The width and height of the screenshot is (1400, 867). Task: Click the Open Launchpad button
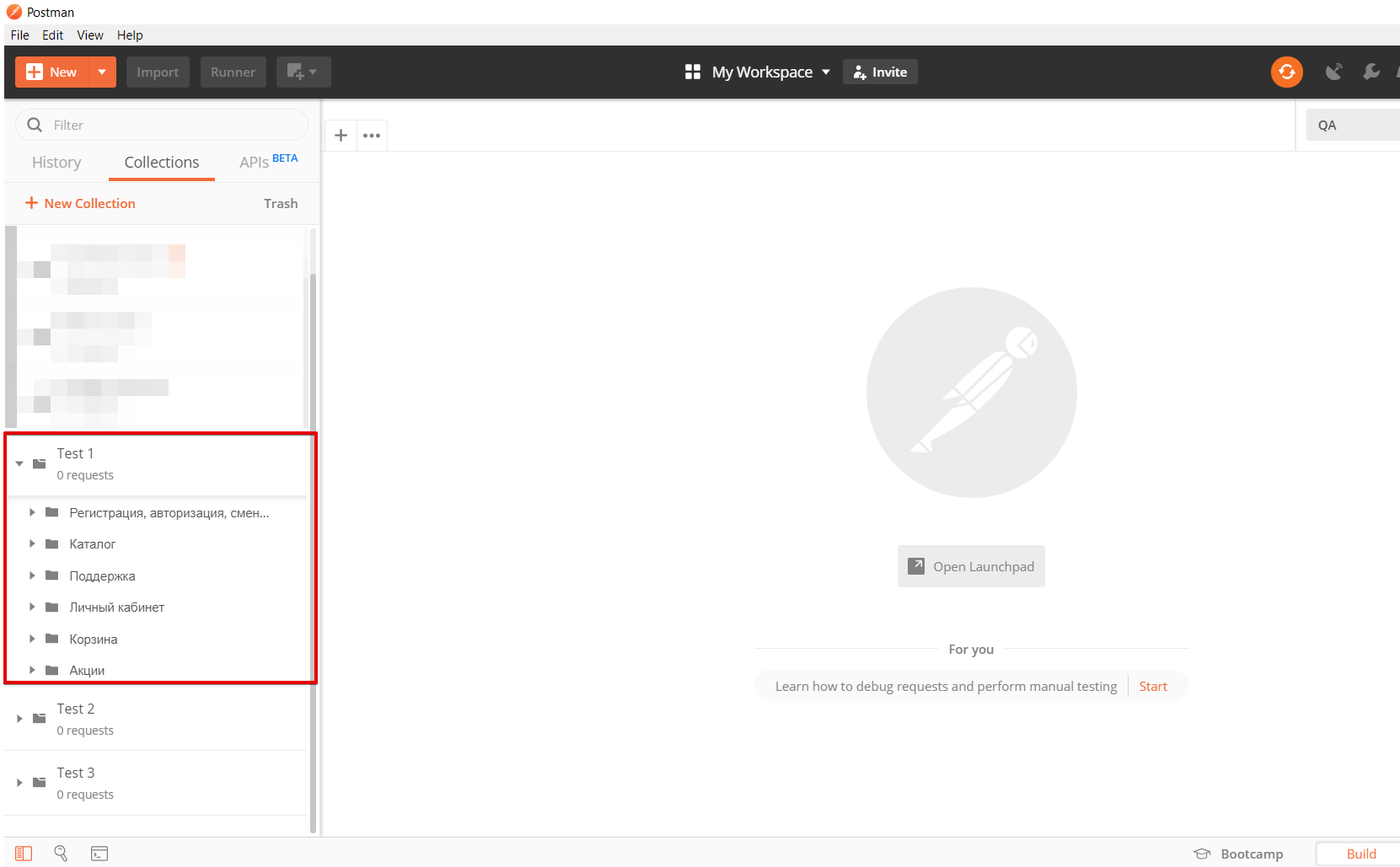click(971, 566)
